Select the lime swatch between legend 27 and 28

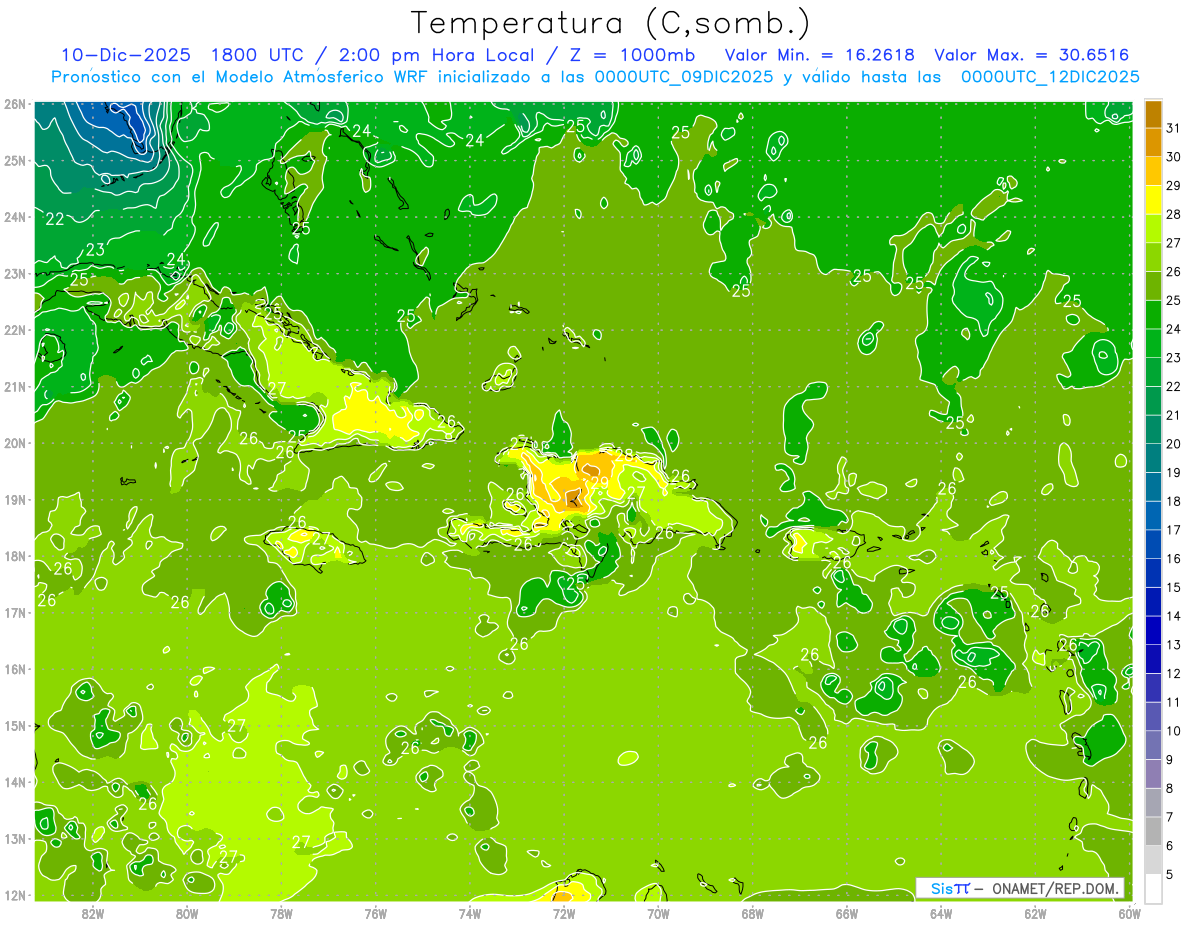1153,228
